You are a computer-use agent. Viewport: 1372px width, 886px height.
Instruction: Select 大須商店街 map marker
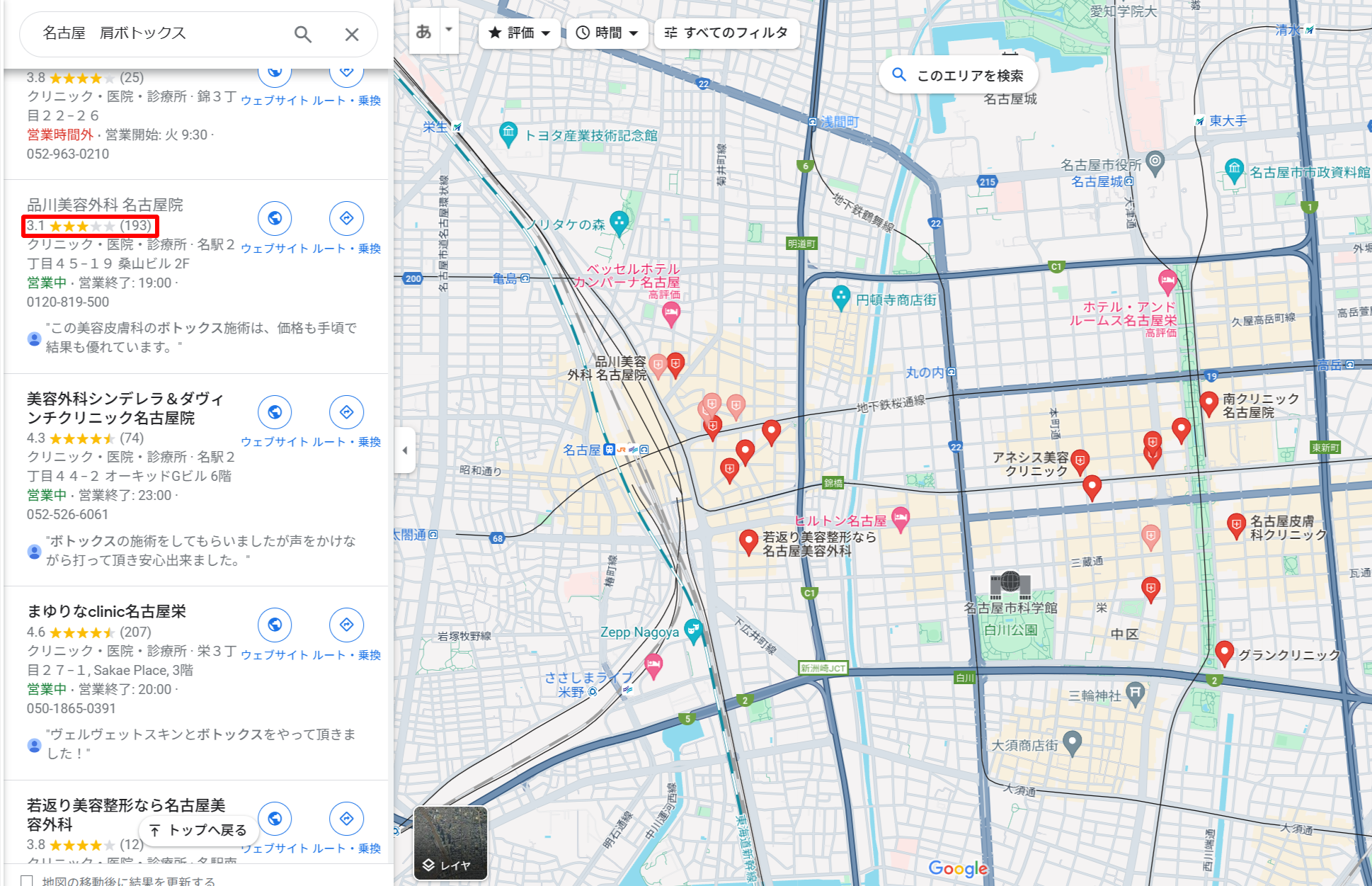pos(1073,744)
